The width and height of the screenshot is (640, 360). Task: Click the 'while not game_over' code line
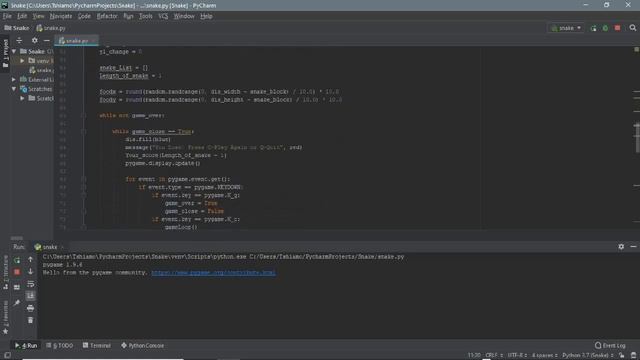[132, 116]
